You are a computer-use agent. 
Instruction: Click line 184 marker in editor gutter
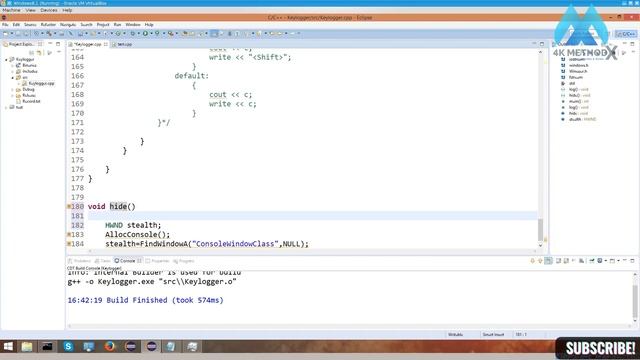point(69,244)
